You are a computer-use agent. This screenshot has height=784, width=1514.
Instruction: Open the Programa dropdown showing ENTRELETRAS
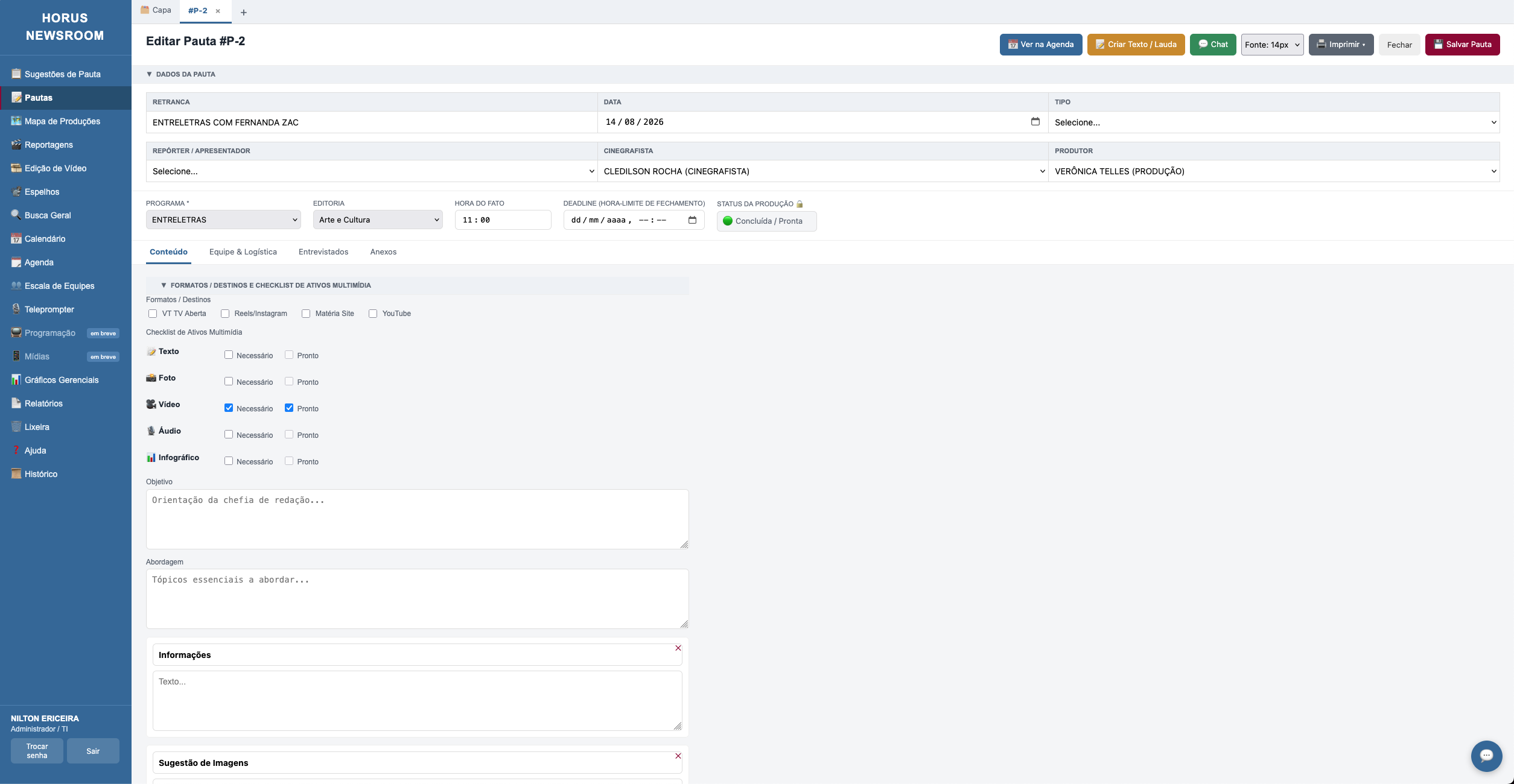point(223,220)
